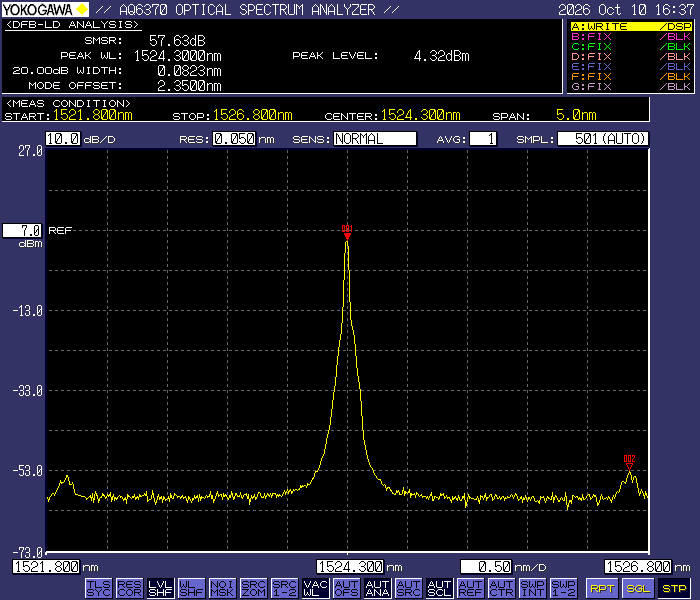700x600 pixels.
Task: Click the NOI MSK noise mask indicator
Action: [x=222, y=588]
